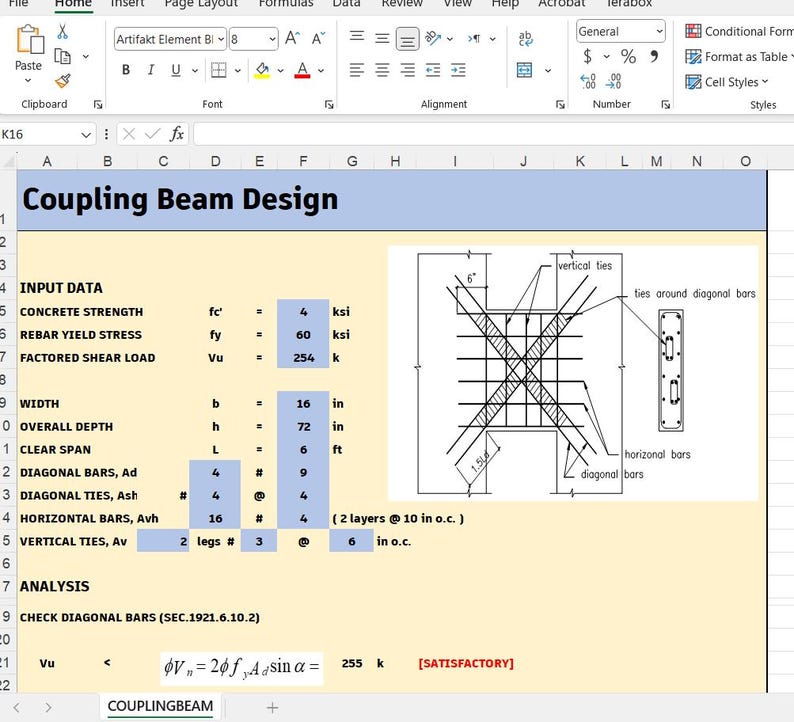Increase font size with larger A icon
This screenshot has width=794, height=722.
tap(292, 38)
